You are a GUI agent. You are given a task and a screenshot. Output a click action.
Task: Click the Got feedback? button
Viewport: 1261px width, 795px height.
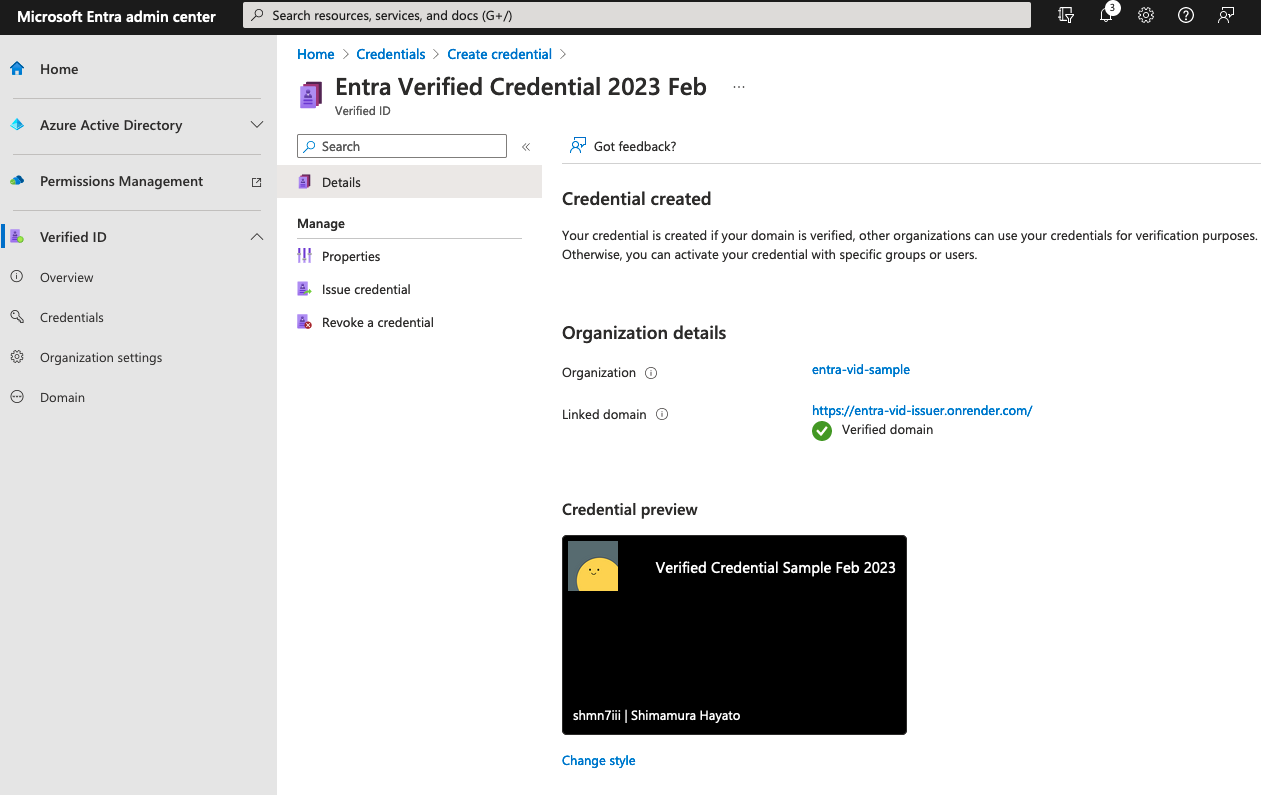click(623, 147)
